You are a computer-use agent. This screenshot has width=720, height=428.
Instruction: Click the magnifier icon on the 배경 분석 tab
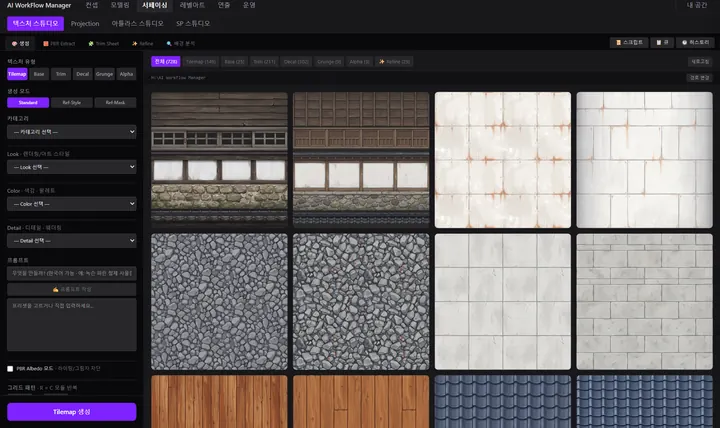click(x=169, y=44)
